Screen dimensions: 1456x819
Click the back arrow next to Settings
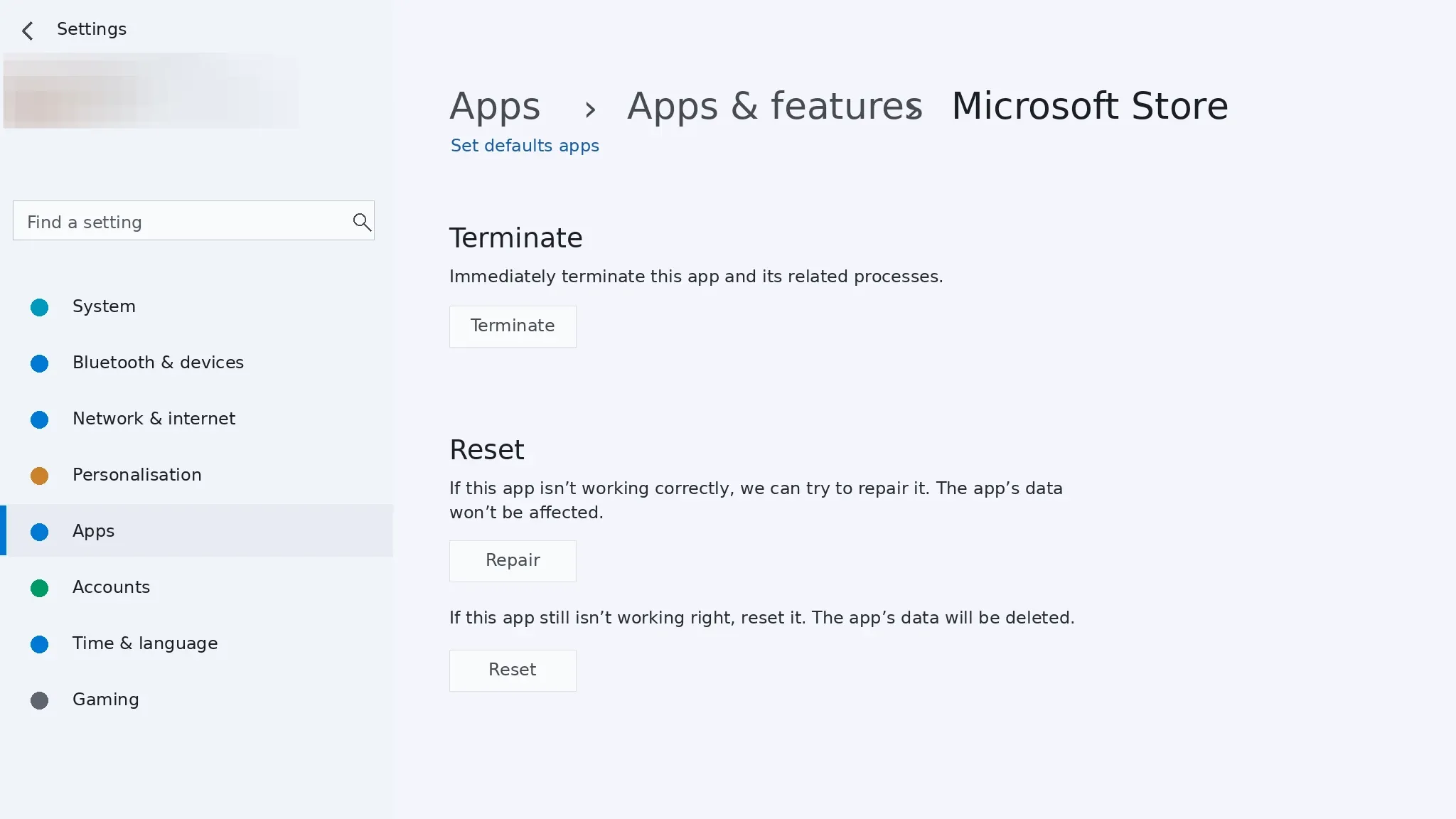click(x=27, y=31)
